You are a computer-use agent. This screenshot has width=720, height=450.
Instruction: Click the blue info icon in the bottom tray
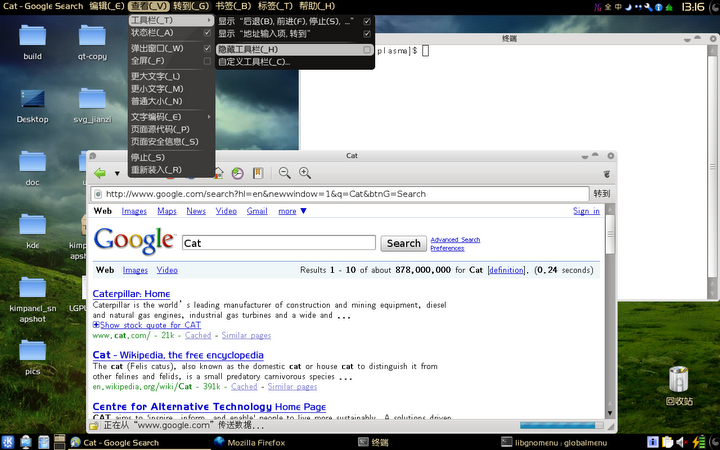652,442
